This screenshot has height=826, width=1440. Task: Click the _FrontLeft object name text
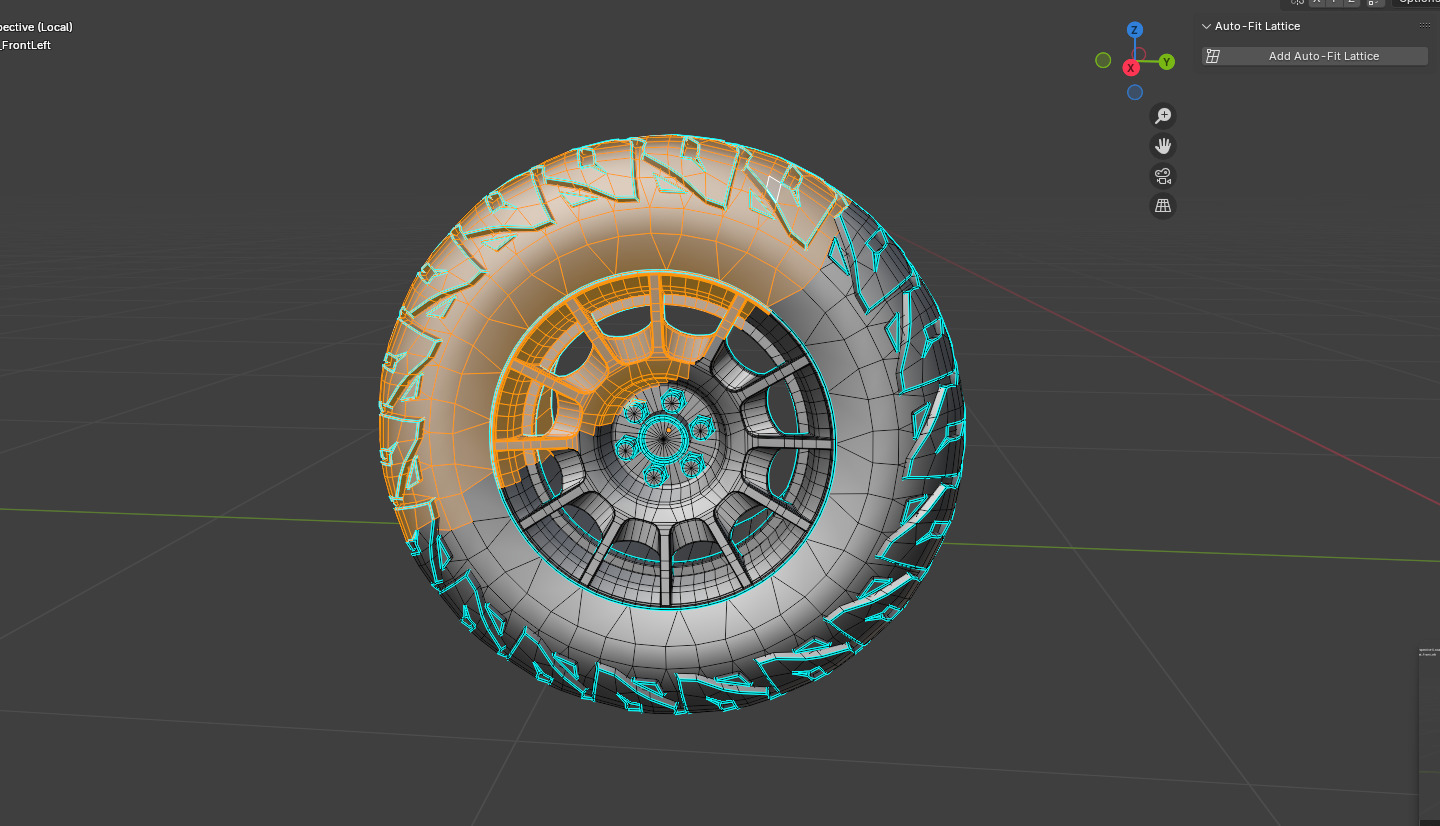click(x=26, y=45)
